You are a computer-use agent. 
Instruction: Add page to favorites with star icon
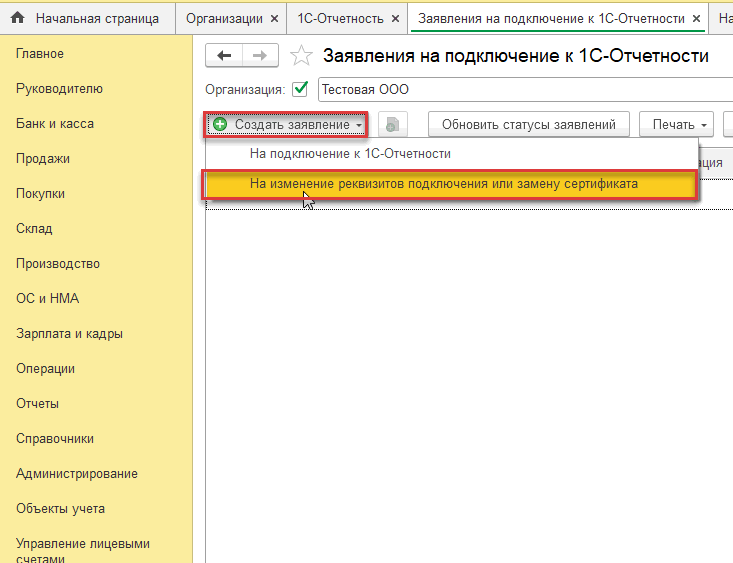[x=301, y=56]
